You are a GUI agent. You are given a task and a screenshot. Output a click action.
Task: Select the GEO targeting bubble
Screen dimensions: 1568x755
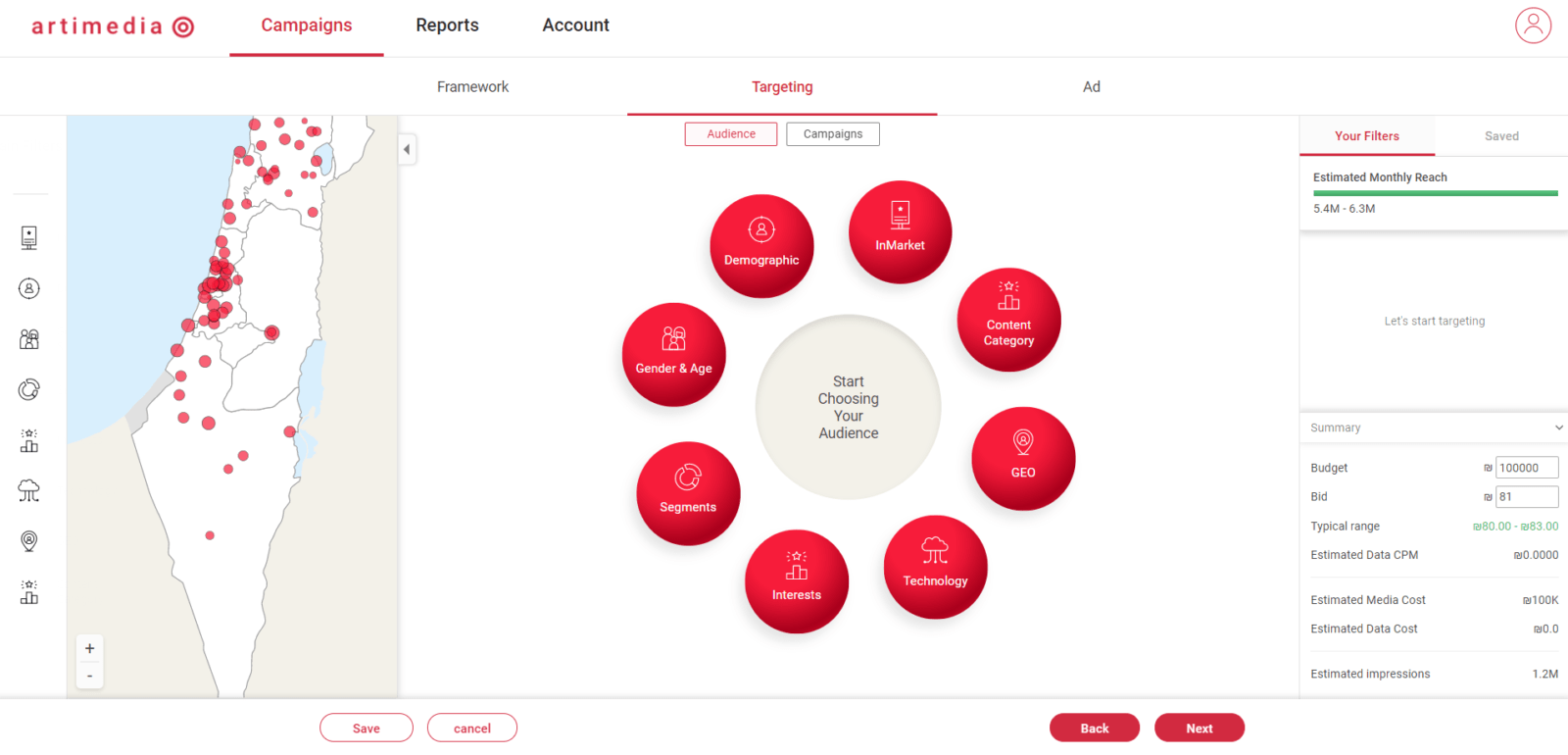tap(1023, 459)
